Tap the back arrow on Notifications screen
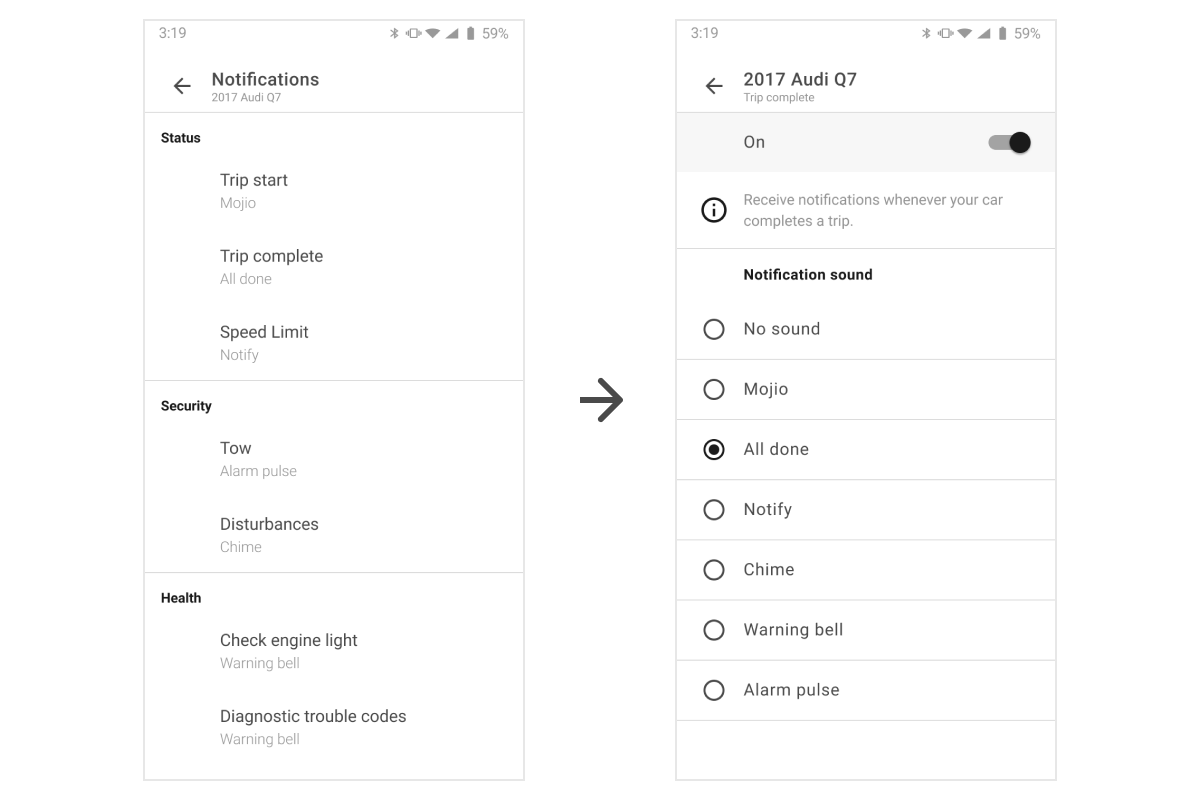1200x800 pixels. click(181, 86)
